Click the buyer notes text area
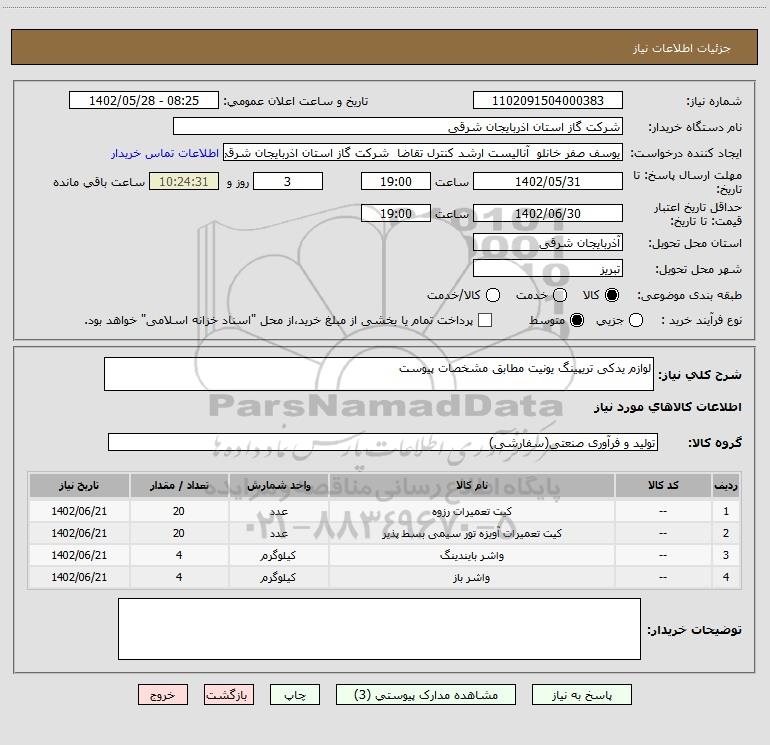Screen dimensions: 770x745 379,629
